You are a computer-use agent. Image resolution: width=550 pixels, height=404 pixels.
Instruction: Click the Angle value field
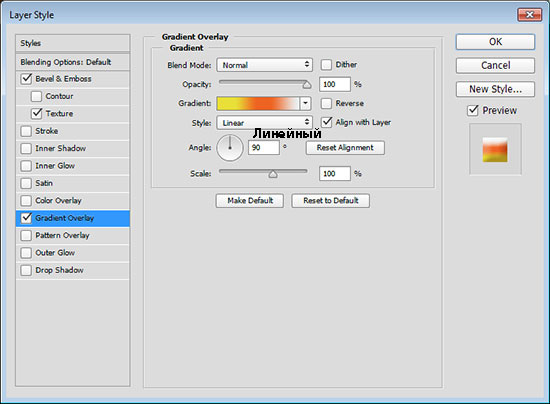click(x=264, y=148)
